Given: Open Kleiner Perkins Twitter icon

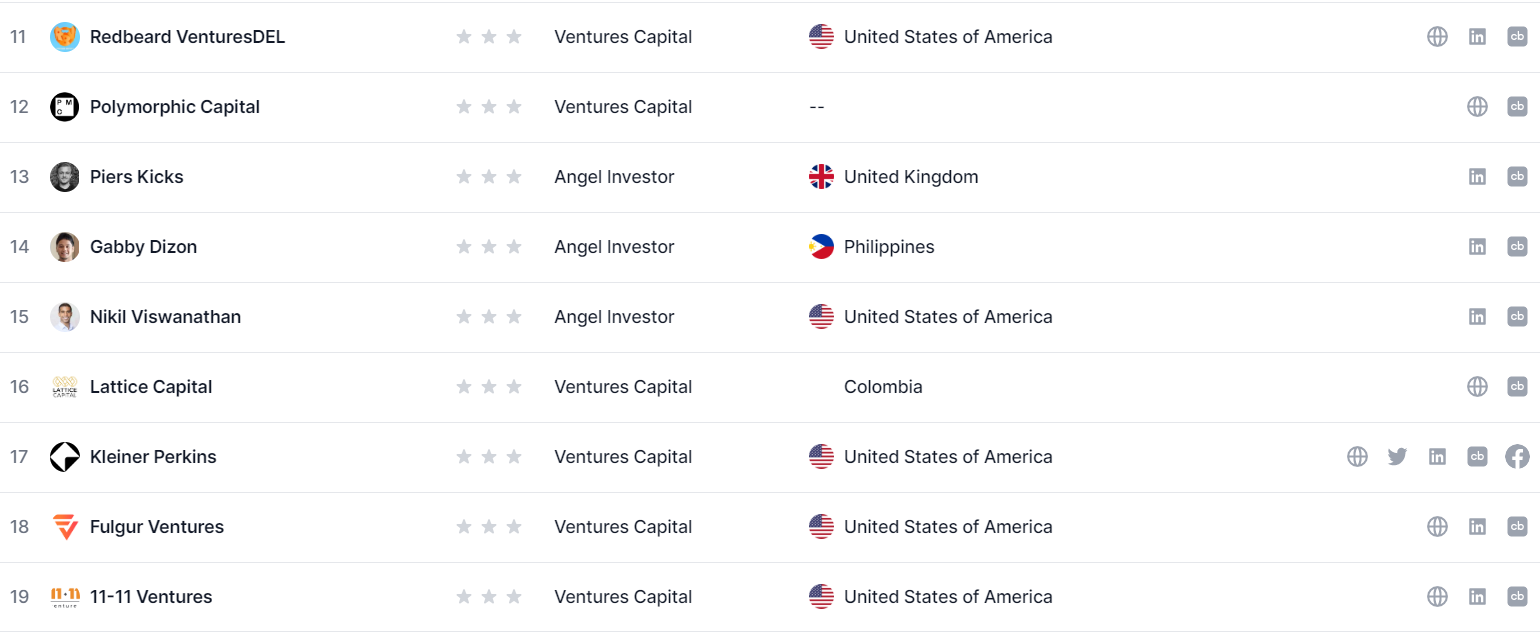Looking at the screenshot, I should [x=1397, y=457].
